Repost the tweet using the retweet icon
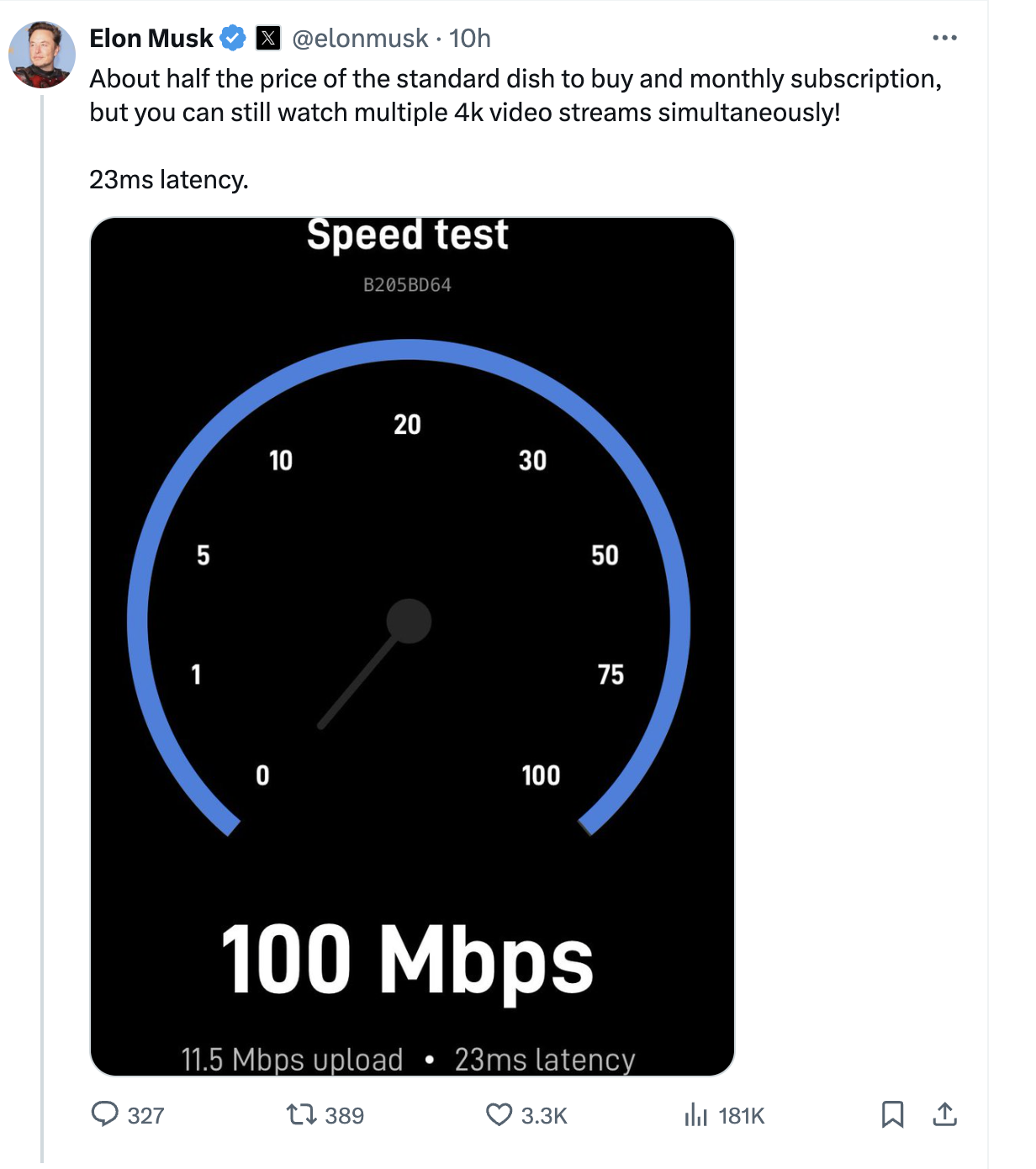Image resolution: width=1036 pixels, height=1169 pixels. pos(300,1114)
